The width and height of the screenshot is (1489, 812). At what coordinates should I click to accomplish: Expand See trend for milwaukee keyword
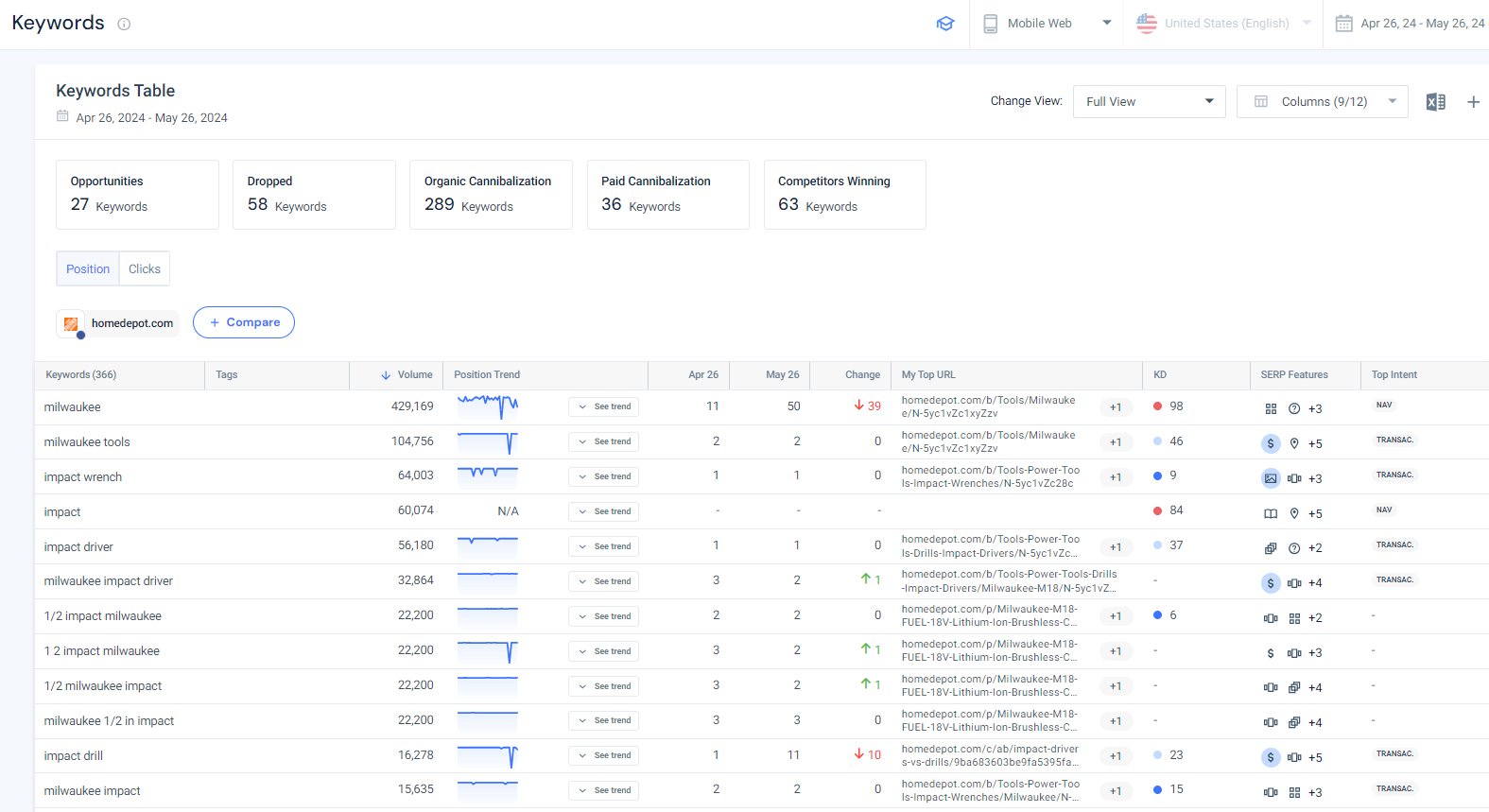click(603, 406)
